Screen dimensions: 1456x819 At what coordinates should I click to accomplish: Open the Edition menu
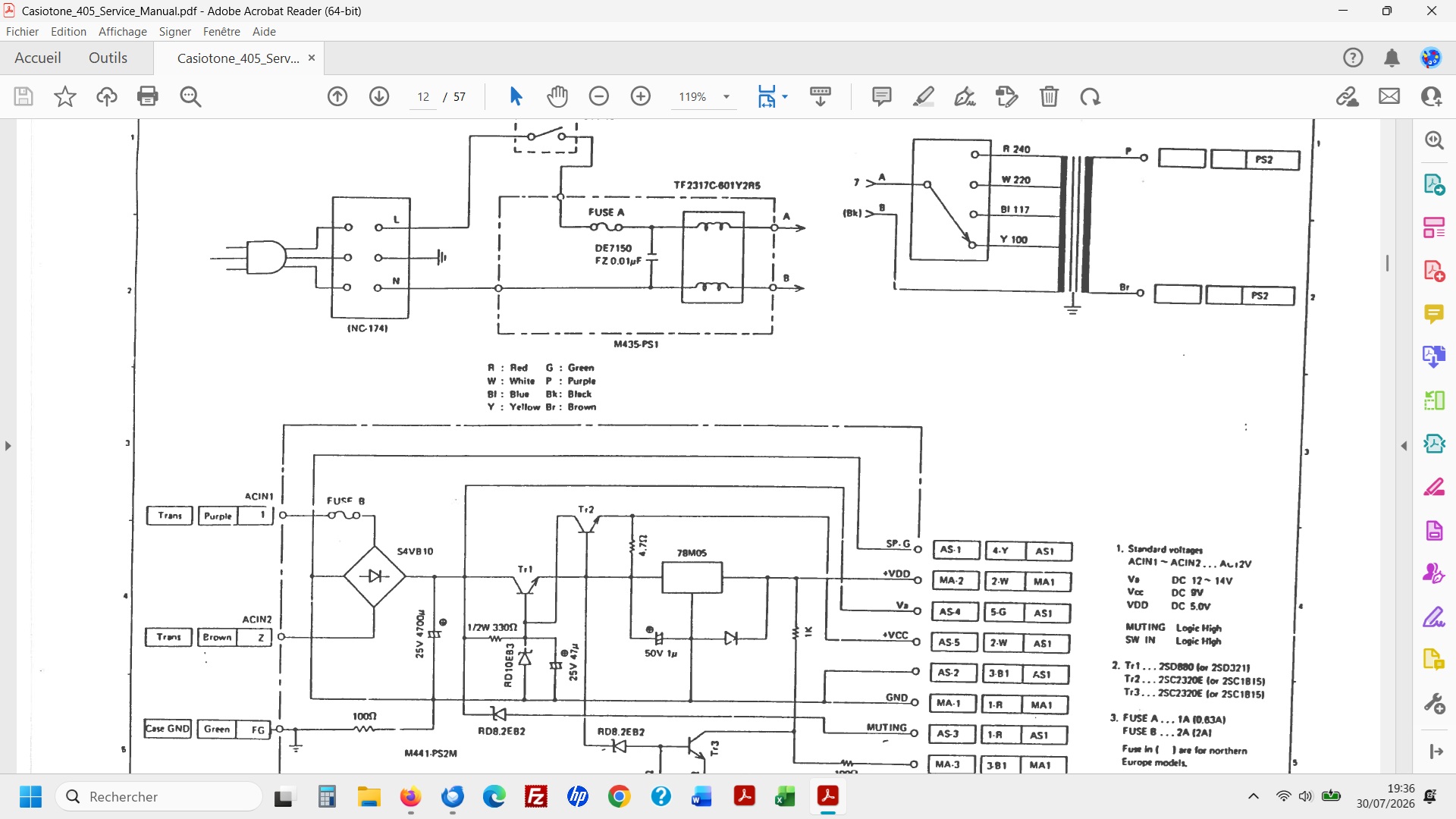(x=68, y=32)
